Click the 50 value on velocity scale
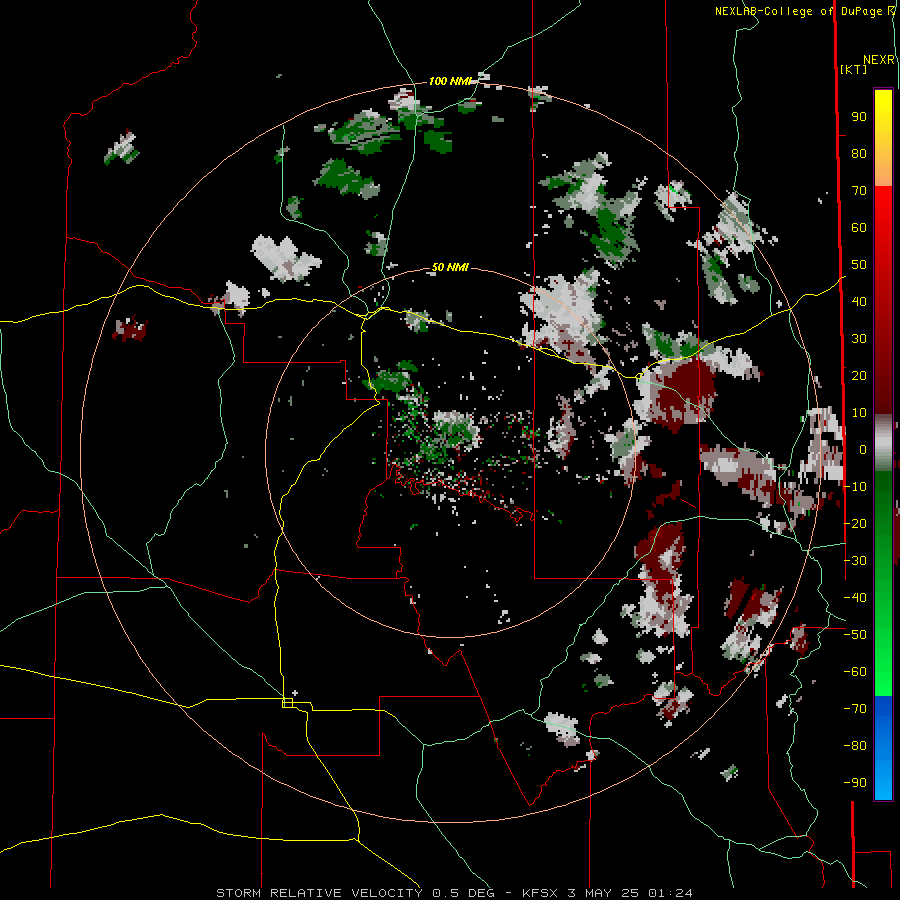This screenshot has height=900, width=900. pos(859,265)
